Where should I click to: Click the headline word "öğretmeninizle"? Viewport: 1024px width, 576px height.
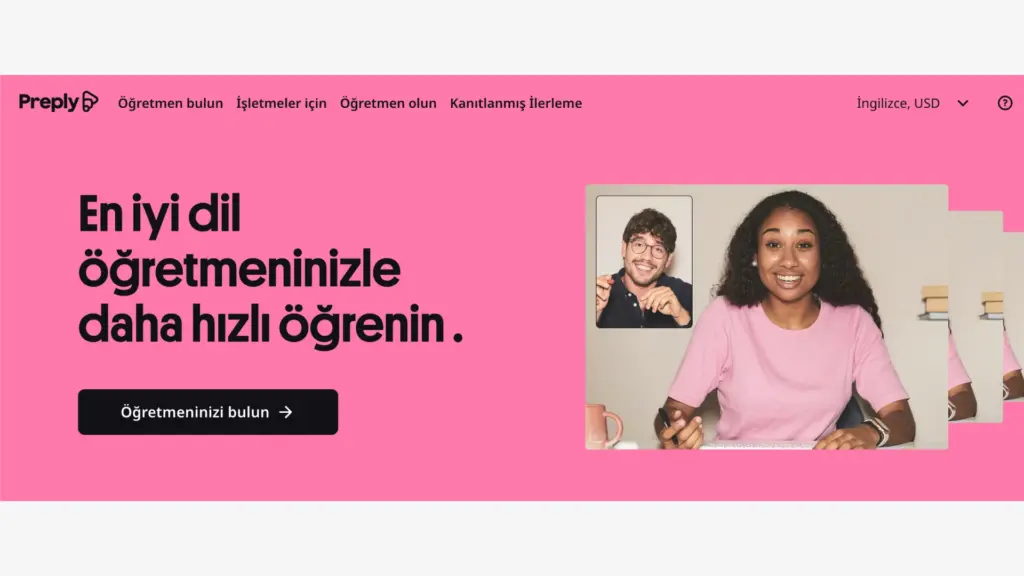point(239,270)
